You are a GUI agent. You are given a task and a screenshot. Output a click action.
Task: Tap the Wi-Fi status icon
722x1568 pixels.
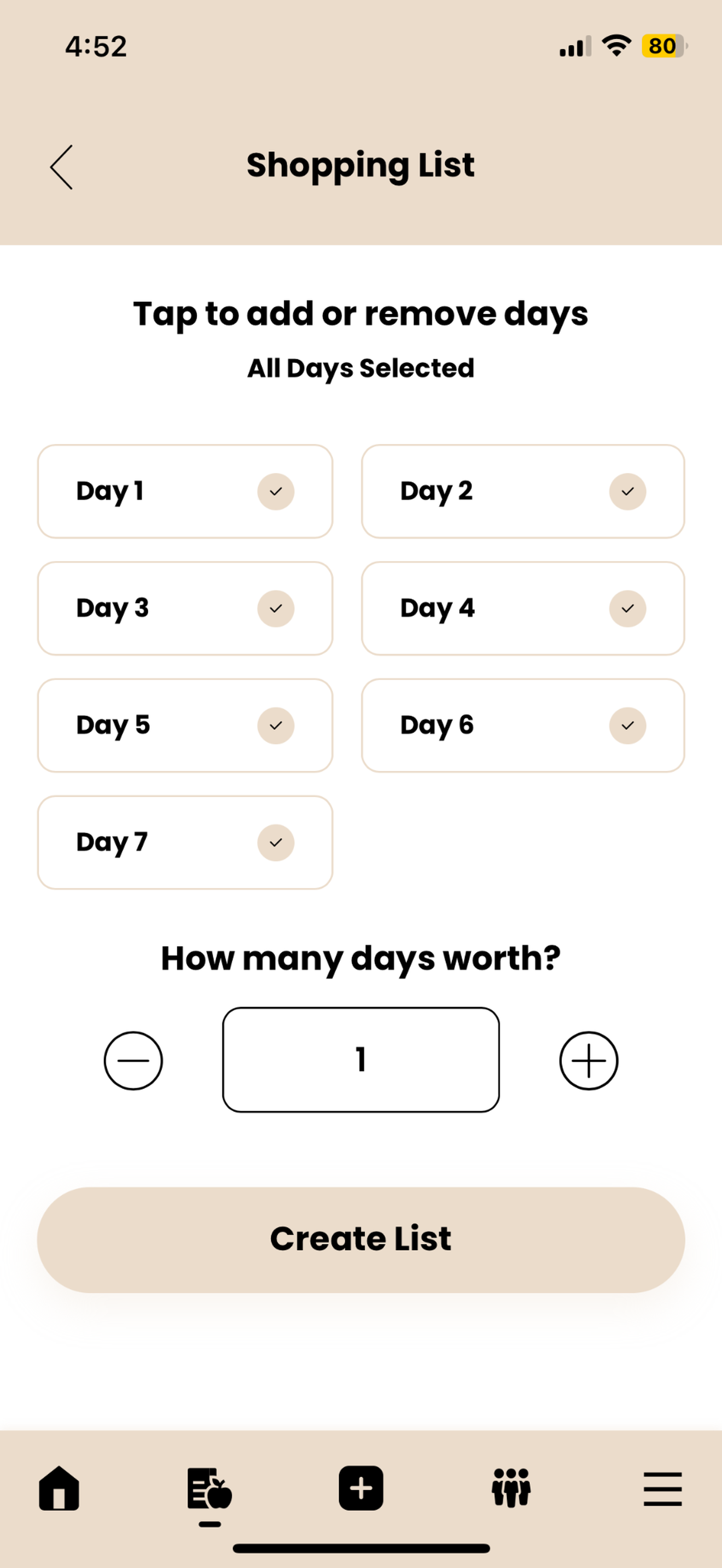[616, 46]
